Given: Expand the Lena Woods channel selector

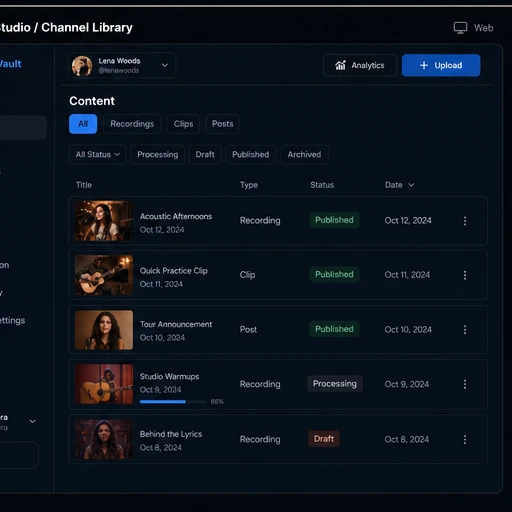Looking at the screenshot, I should tap(165, 65).
